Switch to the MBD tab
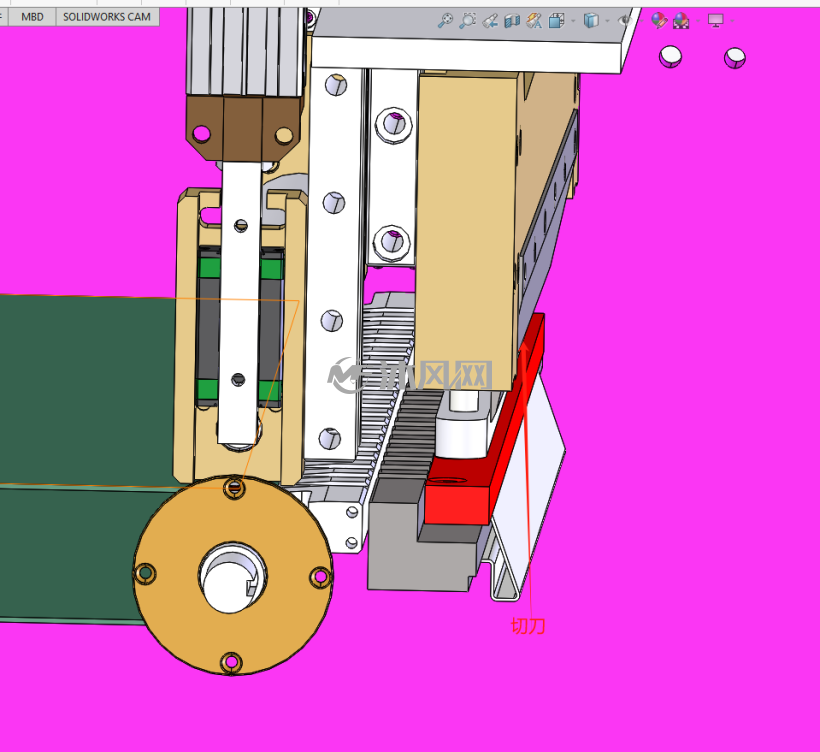The width and height of the screenshot is (820, 752). click(32, 17)
